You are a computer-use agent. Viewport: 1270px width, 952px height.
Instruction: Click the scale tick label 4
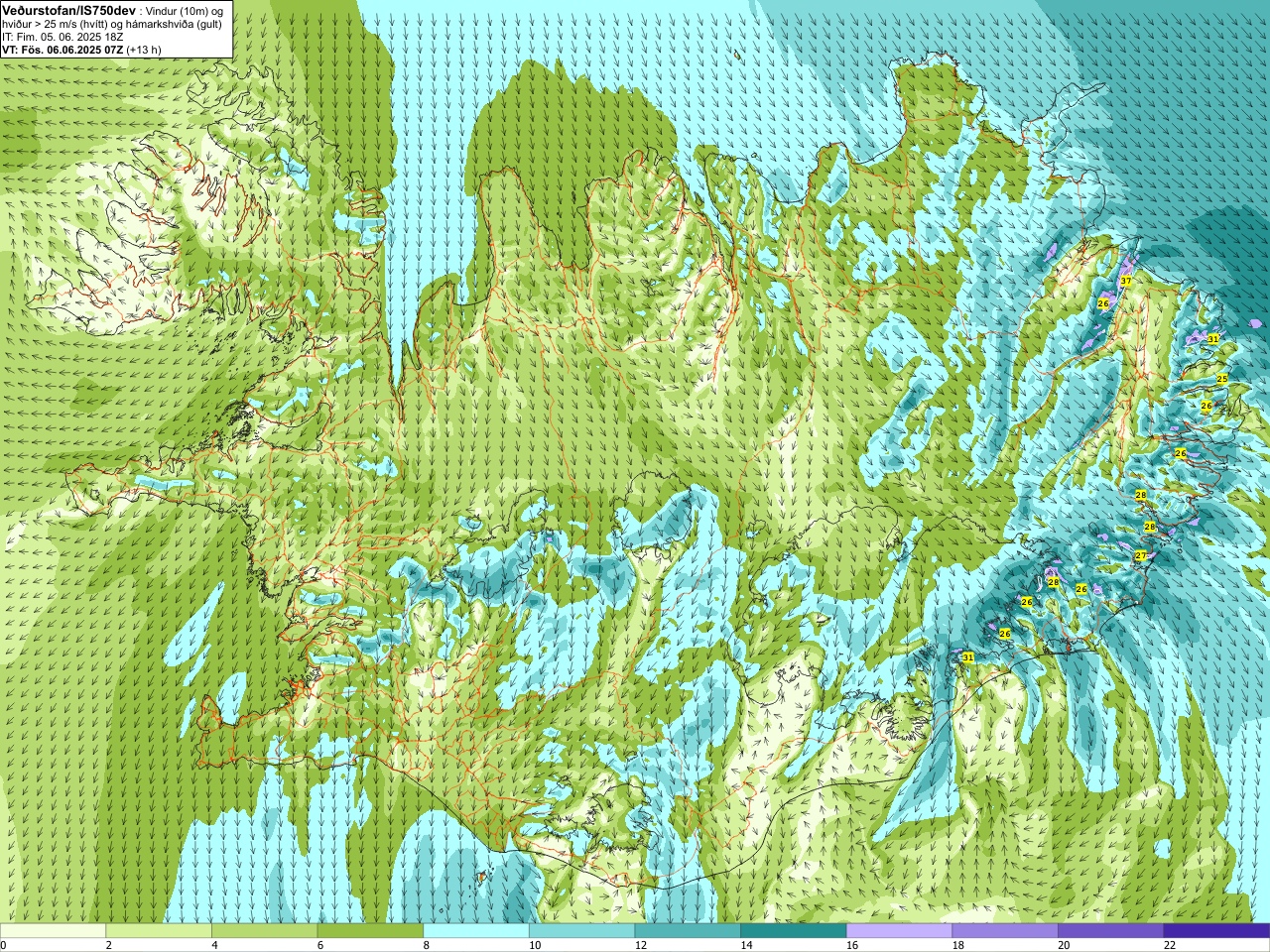tap(214, 945)
